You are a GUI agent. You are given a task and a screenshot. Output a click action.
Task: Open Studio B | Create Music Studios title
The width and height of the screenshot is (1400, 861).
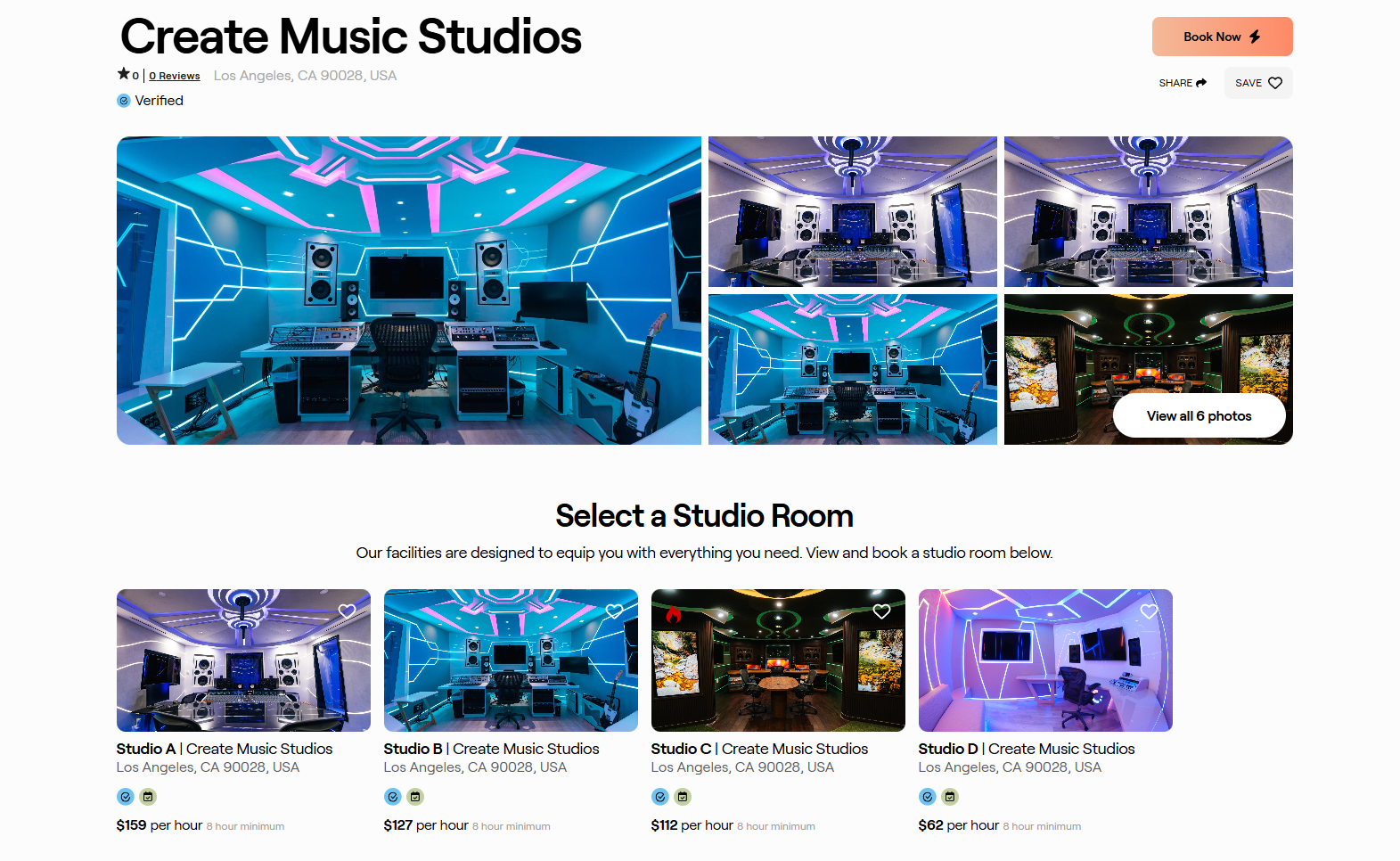click(x=492, y=749)
